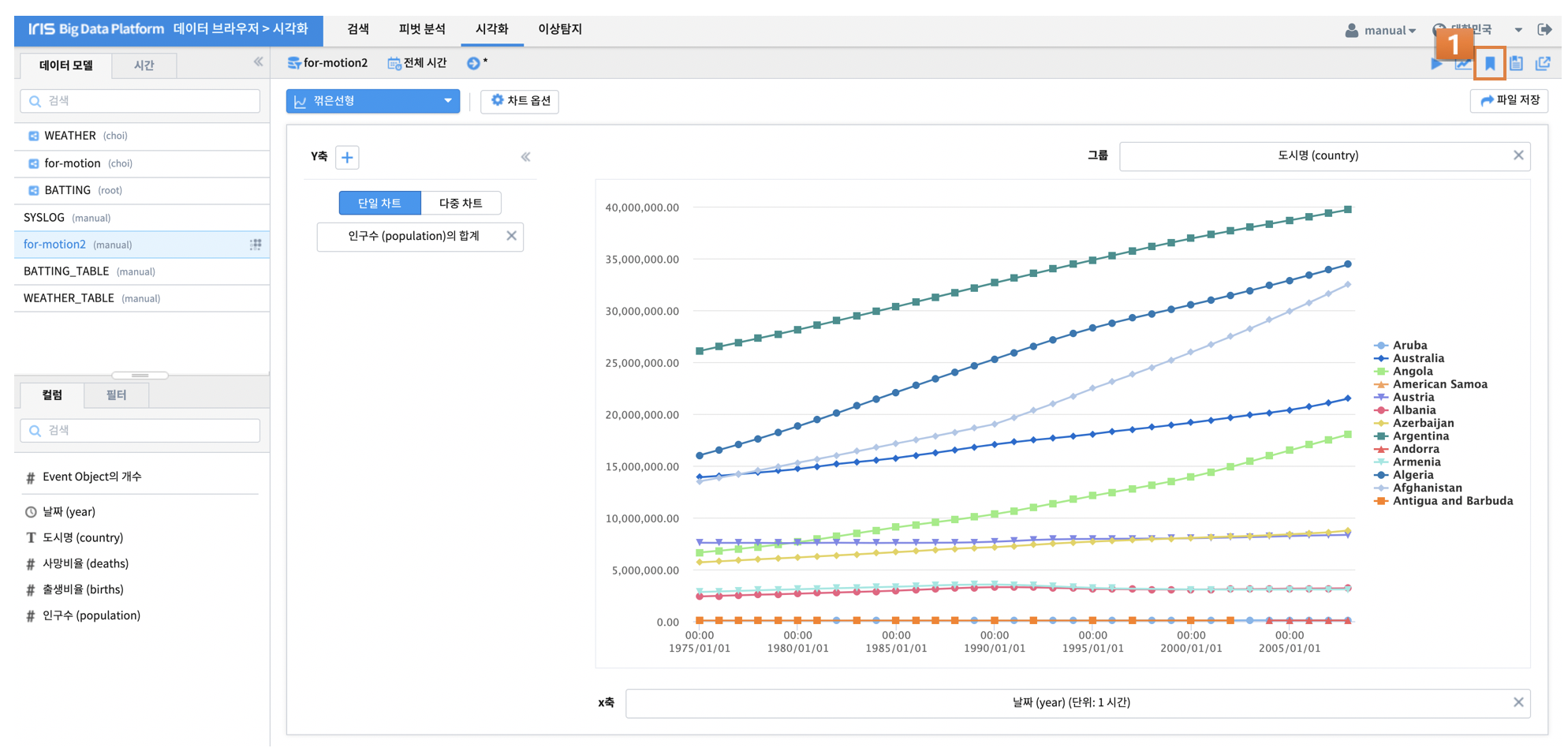Open the manual user dropdown
Screen dimensions: 1568x748
(x=1390, y=30)
